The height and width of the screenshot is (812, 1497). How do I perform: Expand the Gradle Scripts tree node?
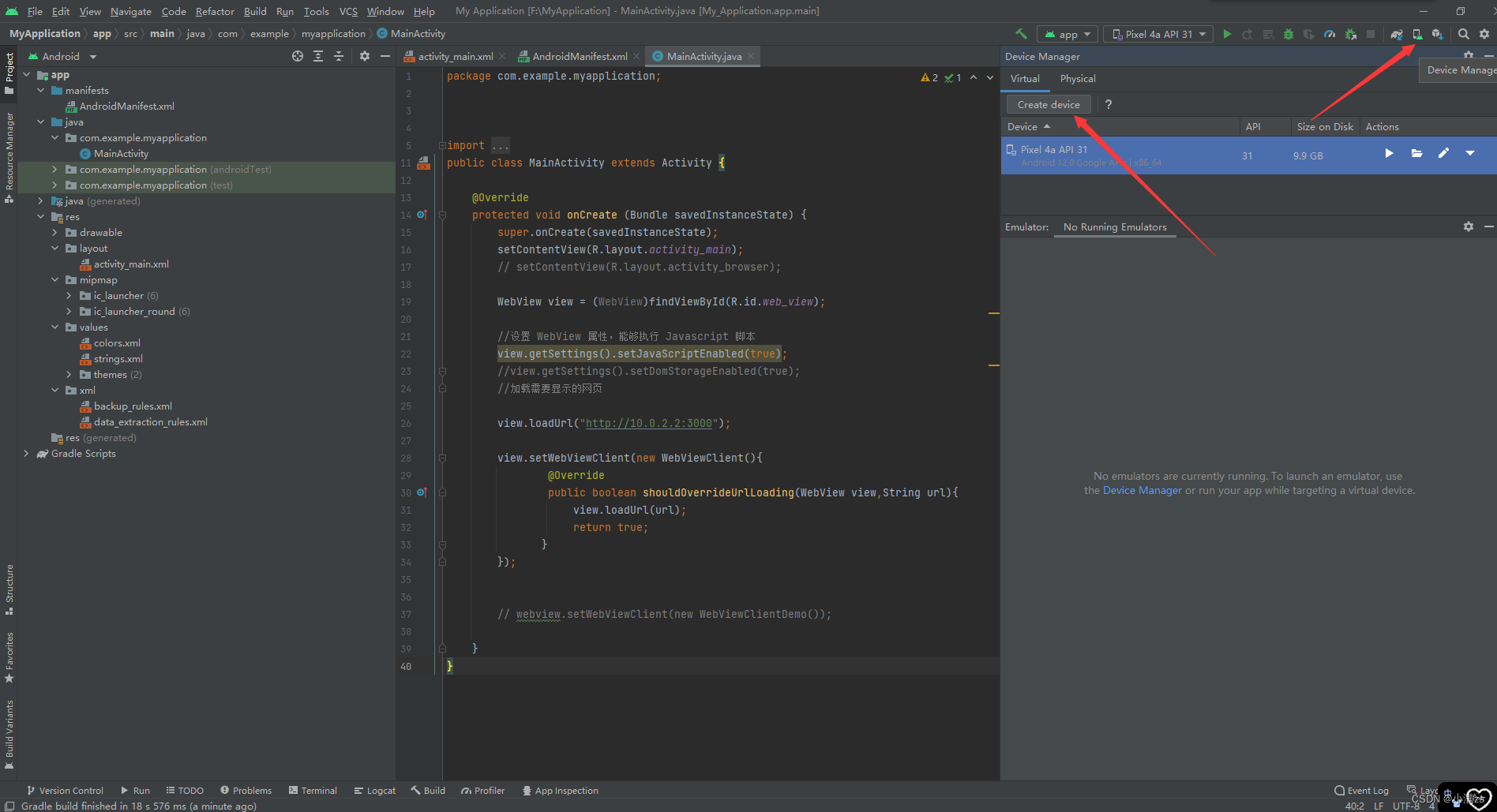26,454
